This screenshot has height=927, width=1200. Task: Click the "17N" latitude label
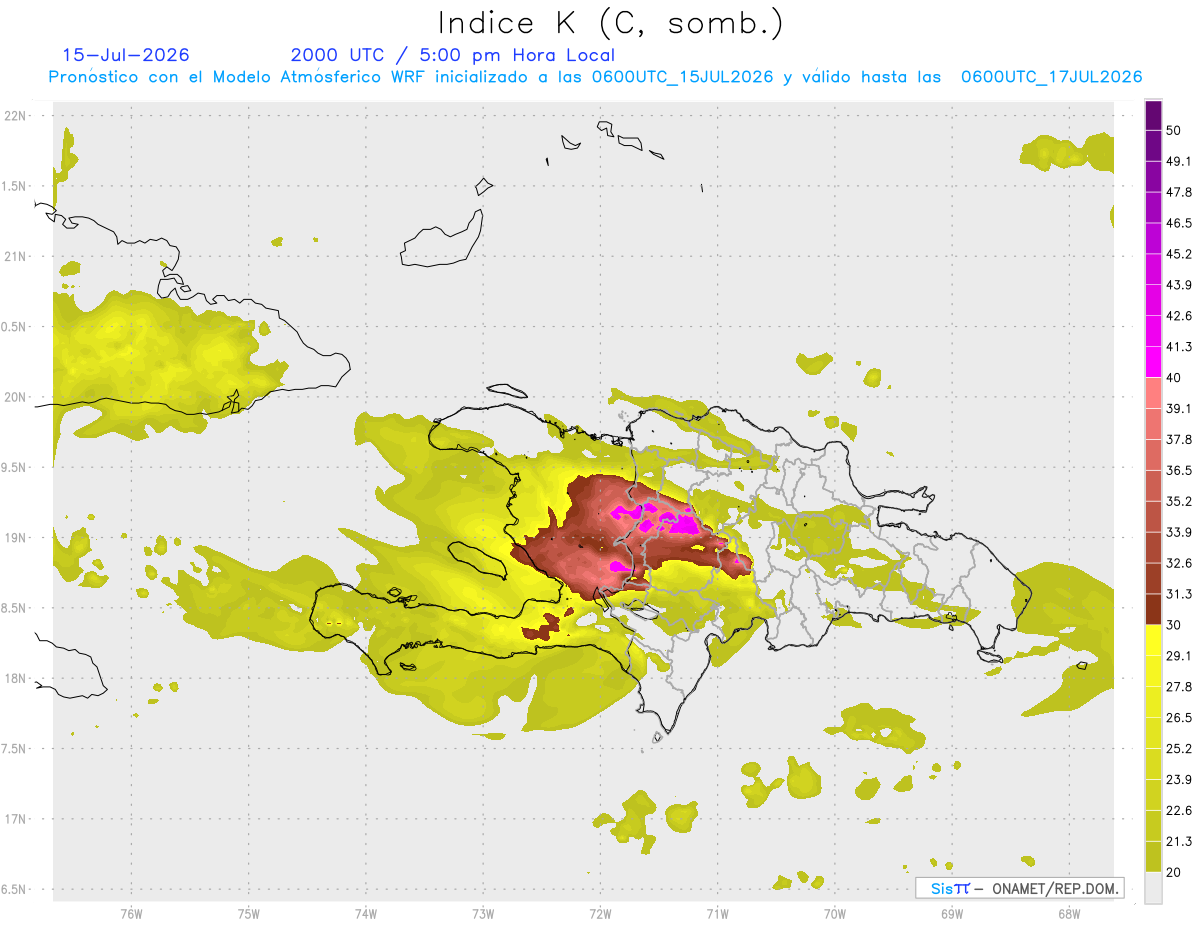(16, 819)
